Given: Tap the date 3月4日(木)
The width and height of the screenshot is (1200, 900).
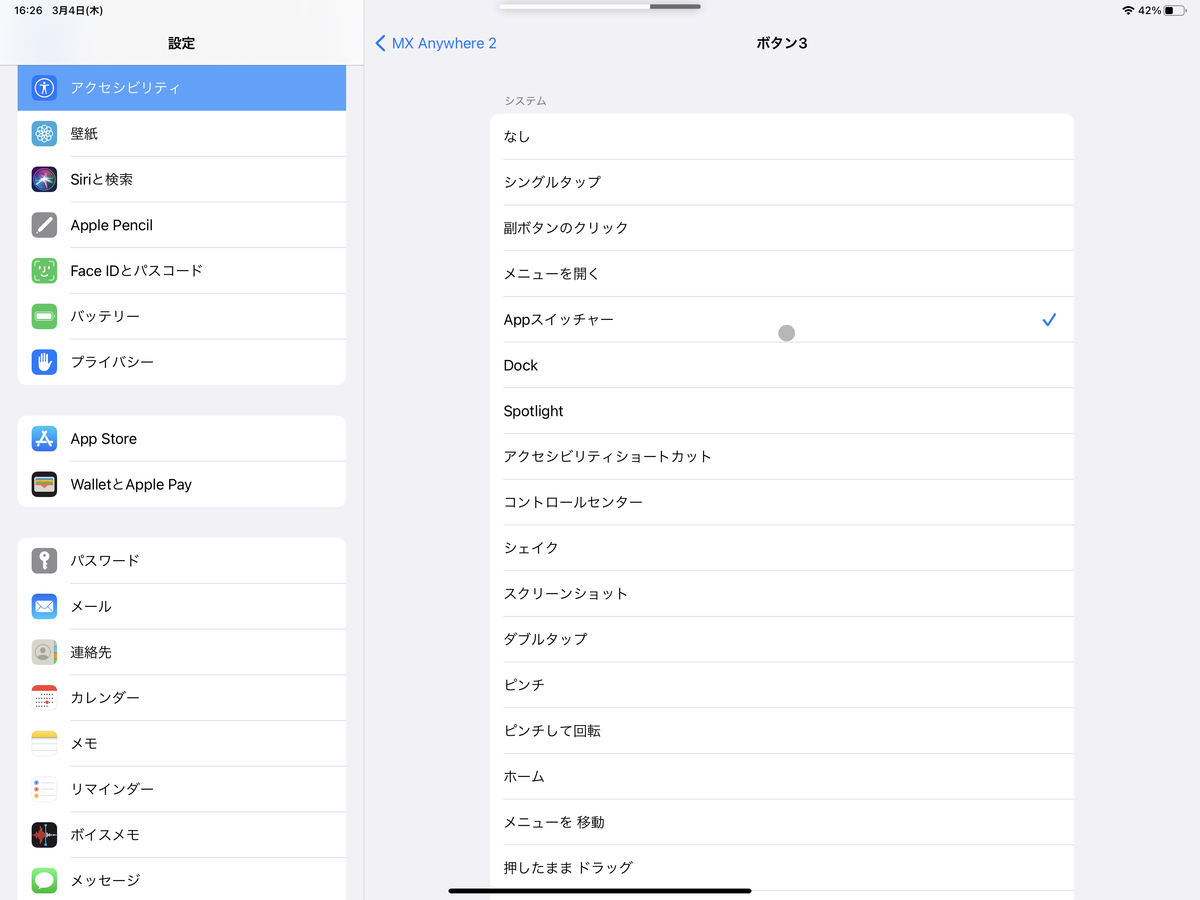Looking at the screenshot, I should coord(78,10).
